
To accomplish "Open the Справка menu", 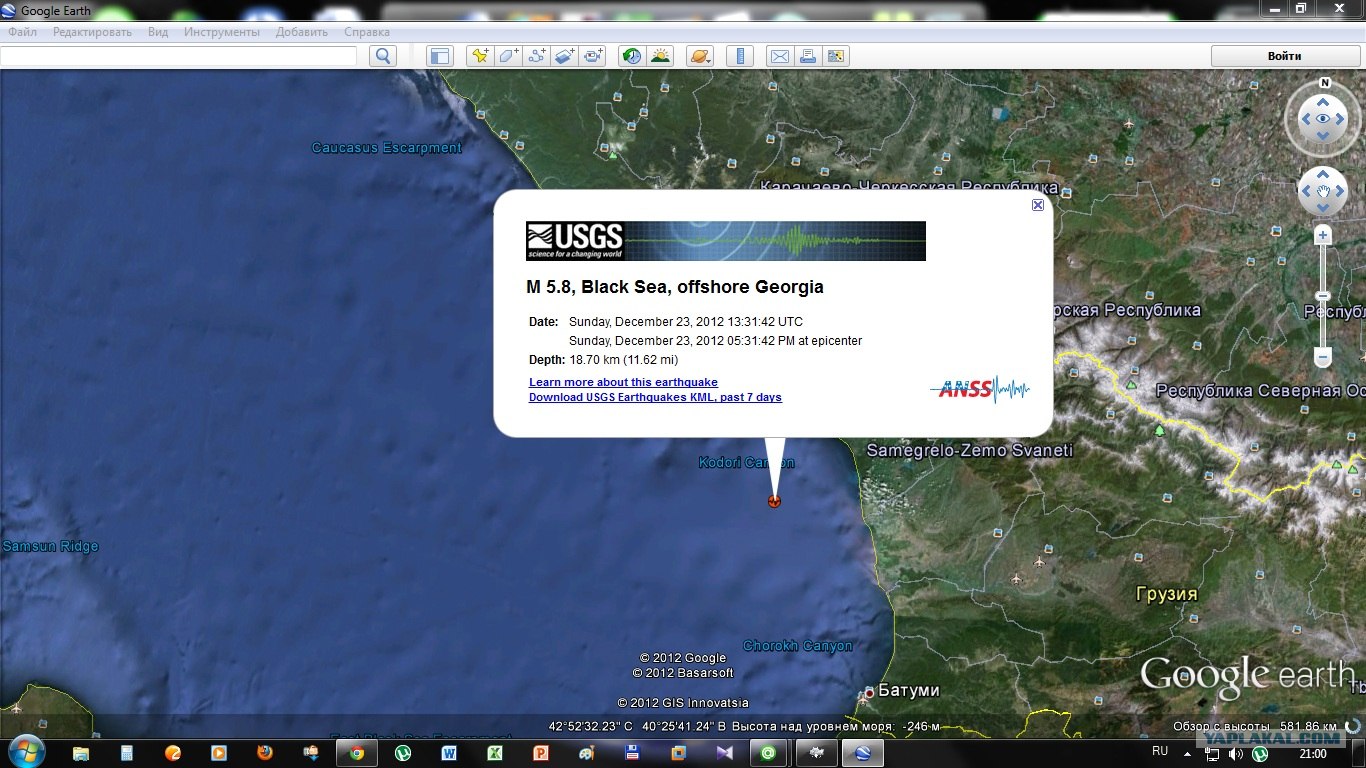I will click(x=367, y=32).
